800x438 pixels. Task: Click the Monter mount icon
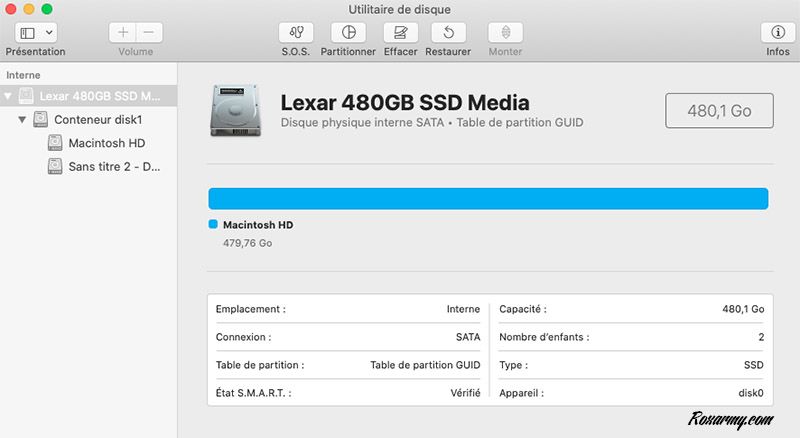505,32
